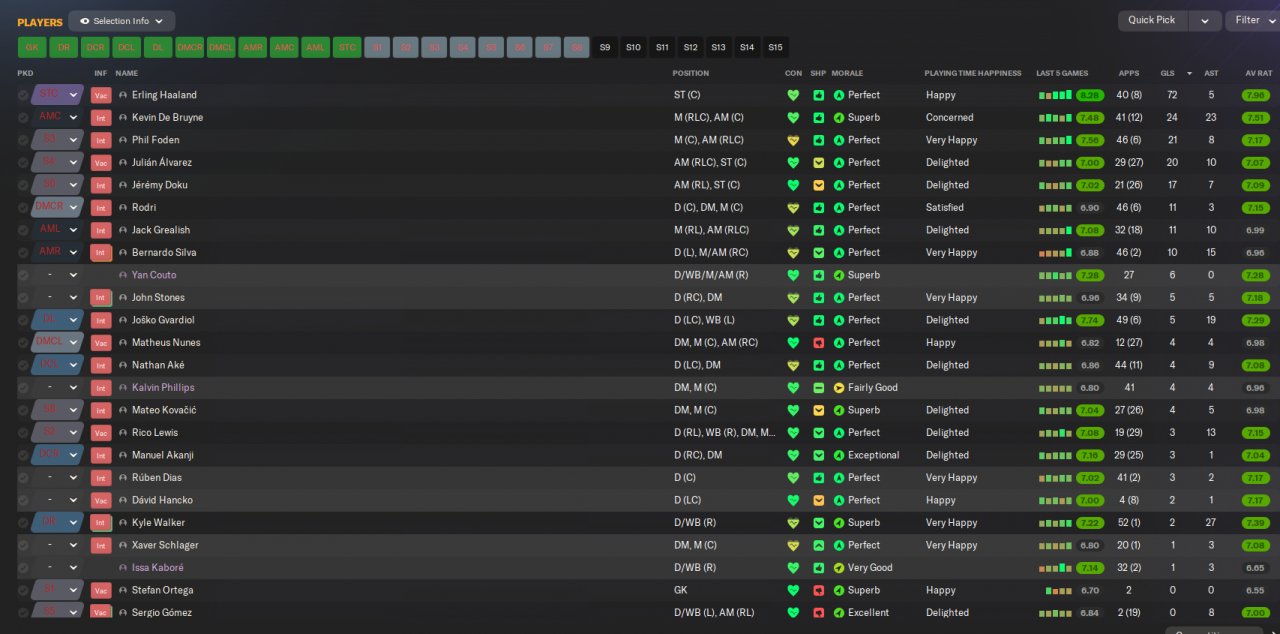Toggle picked checkbox for Rúben Dias

pyautogui.click(x=23, y=477)
